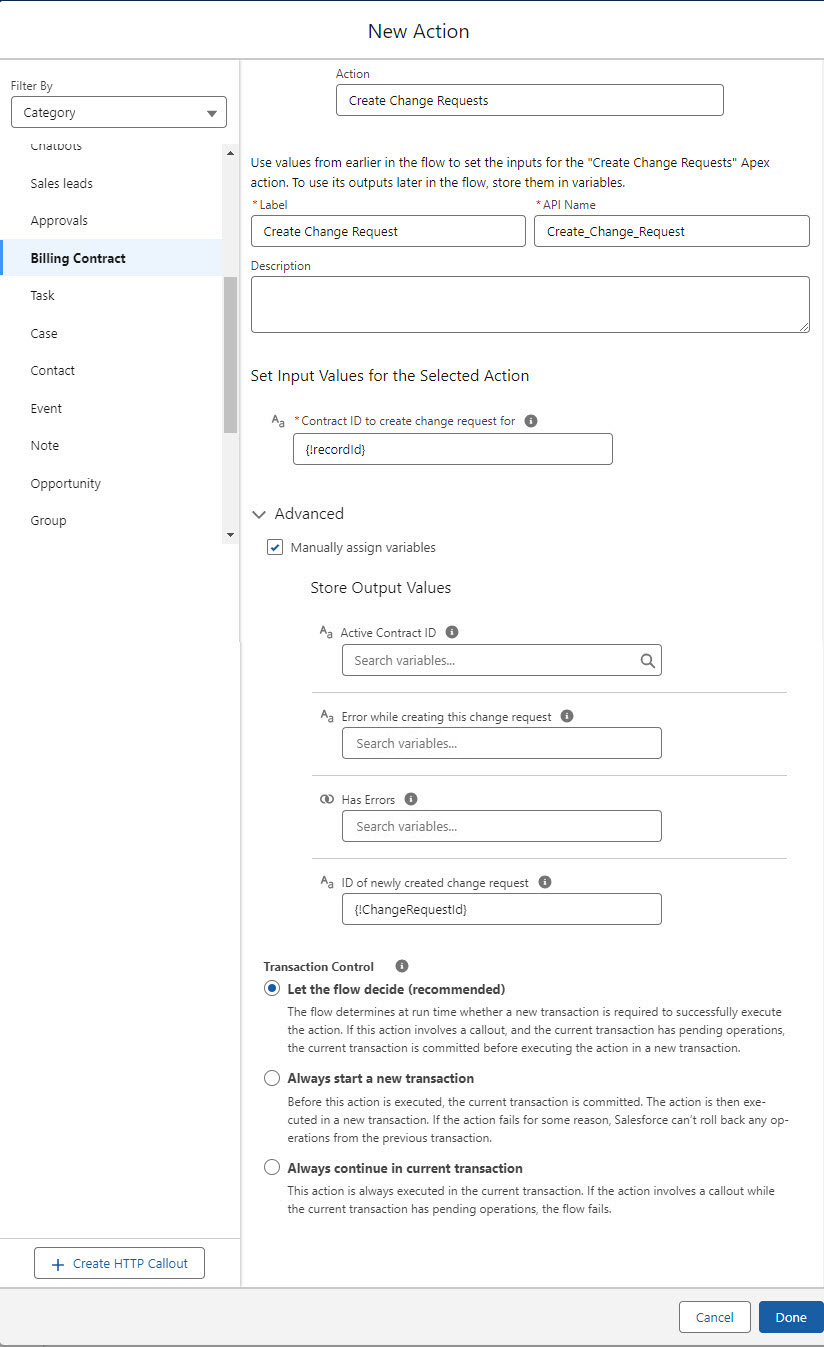
Task: Select Approvals category in sidebar
Action: pyautogui.click(x=59, y=221)
